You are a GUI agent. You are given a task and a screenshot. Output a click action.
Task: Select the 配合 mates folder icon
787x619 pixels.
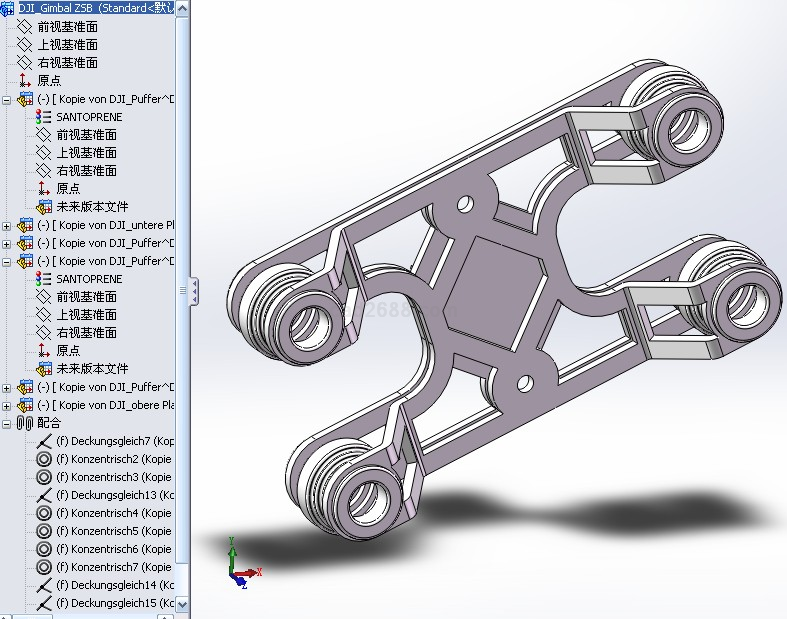(25, 423)
